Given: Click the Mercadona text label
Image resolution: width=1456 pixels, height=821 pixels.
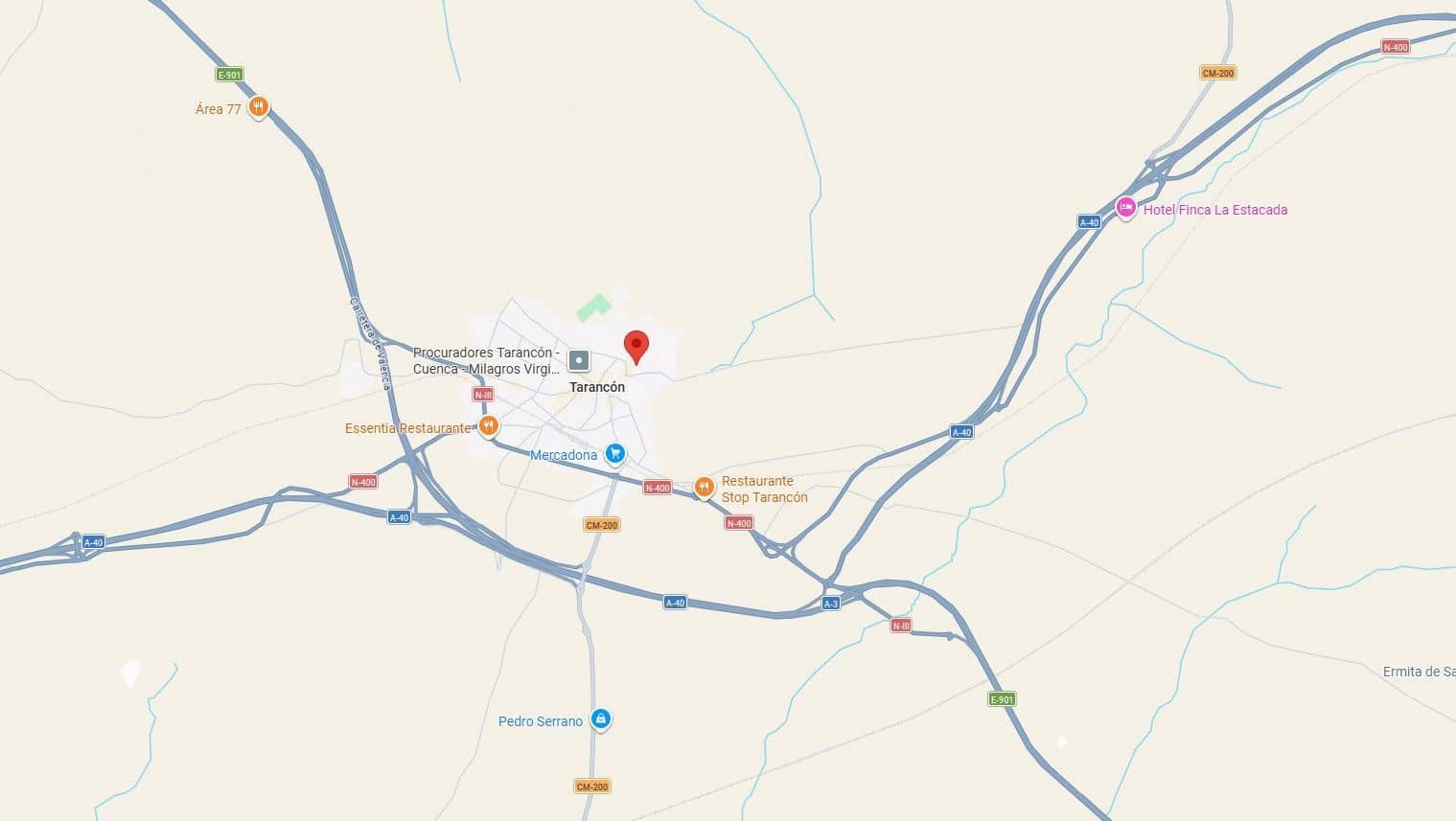Looking at the screenshot, I should coord(564,455).
